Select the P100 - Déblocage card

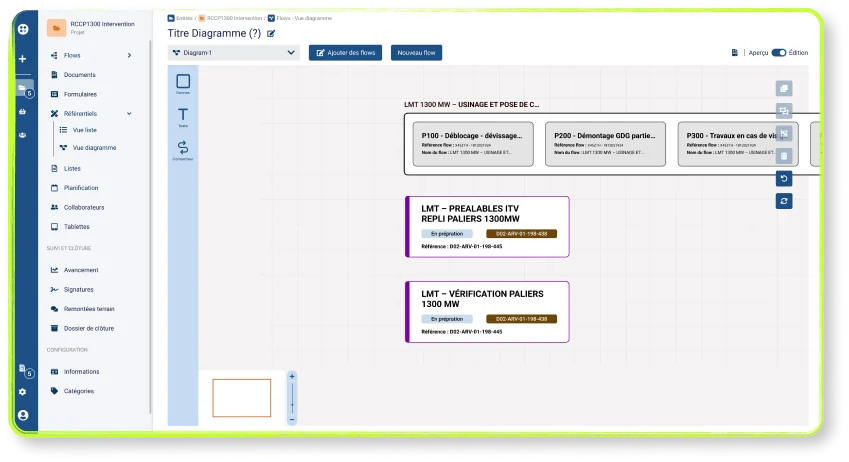click(473, 144)
